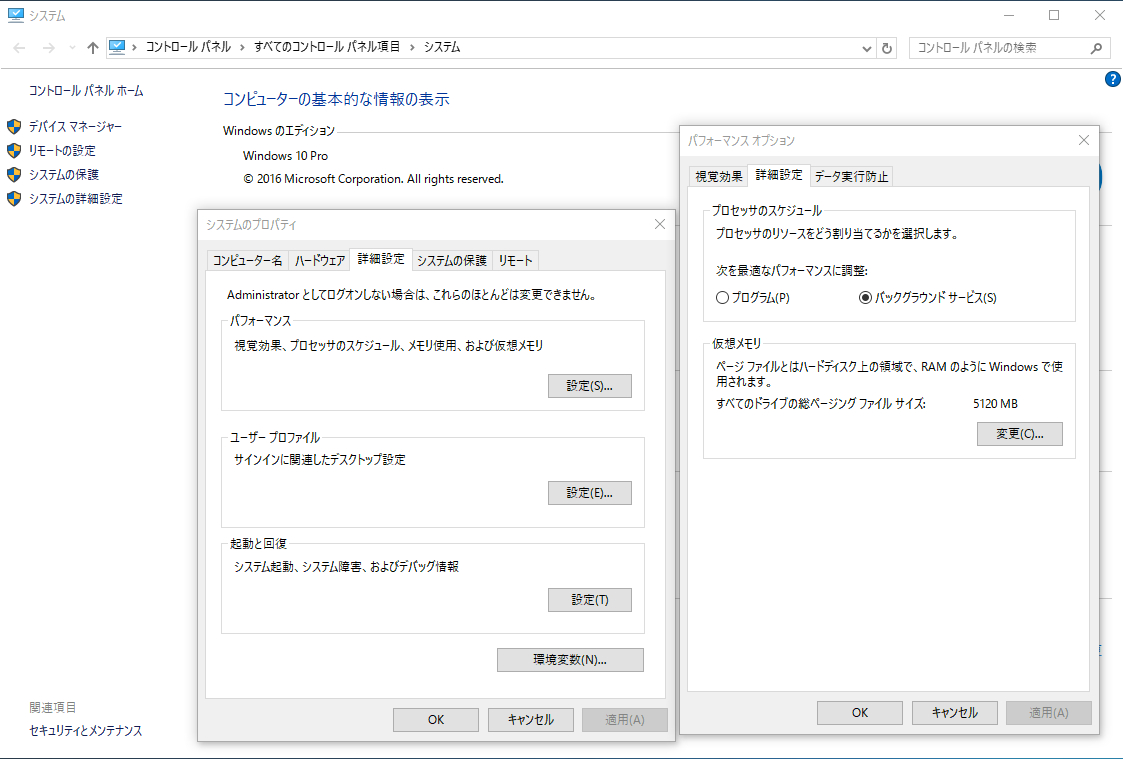Click OK in パフォーマンス オプション
The height and width of the screenshot is (759, 1123).
(860, 712)
